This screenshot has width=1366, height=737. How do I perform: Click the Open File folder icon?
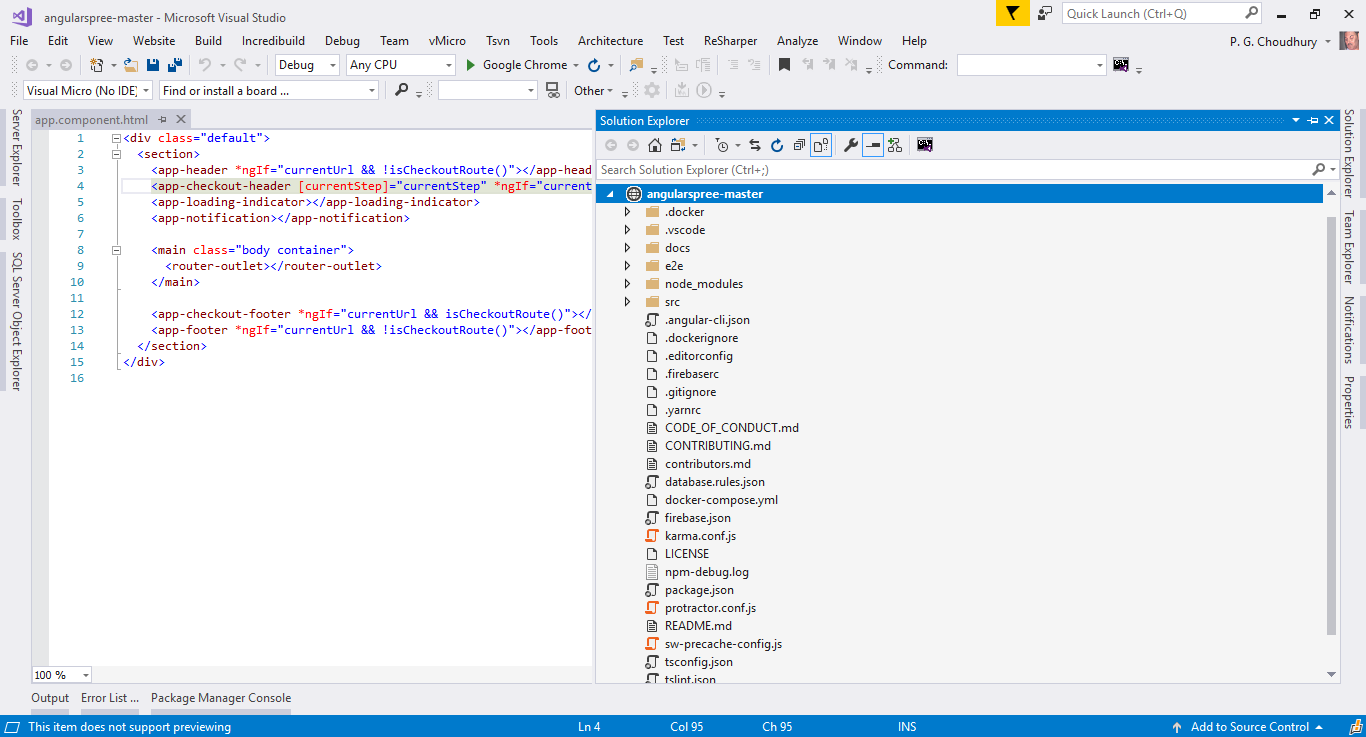131,65
